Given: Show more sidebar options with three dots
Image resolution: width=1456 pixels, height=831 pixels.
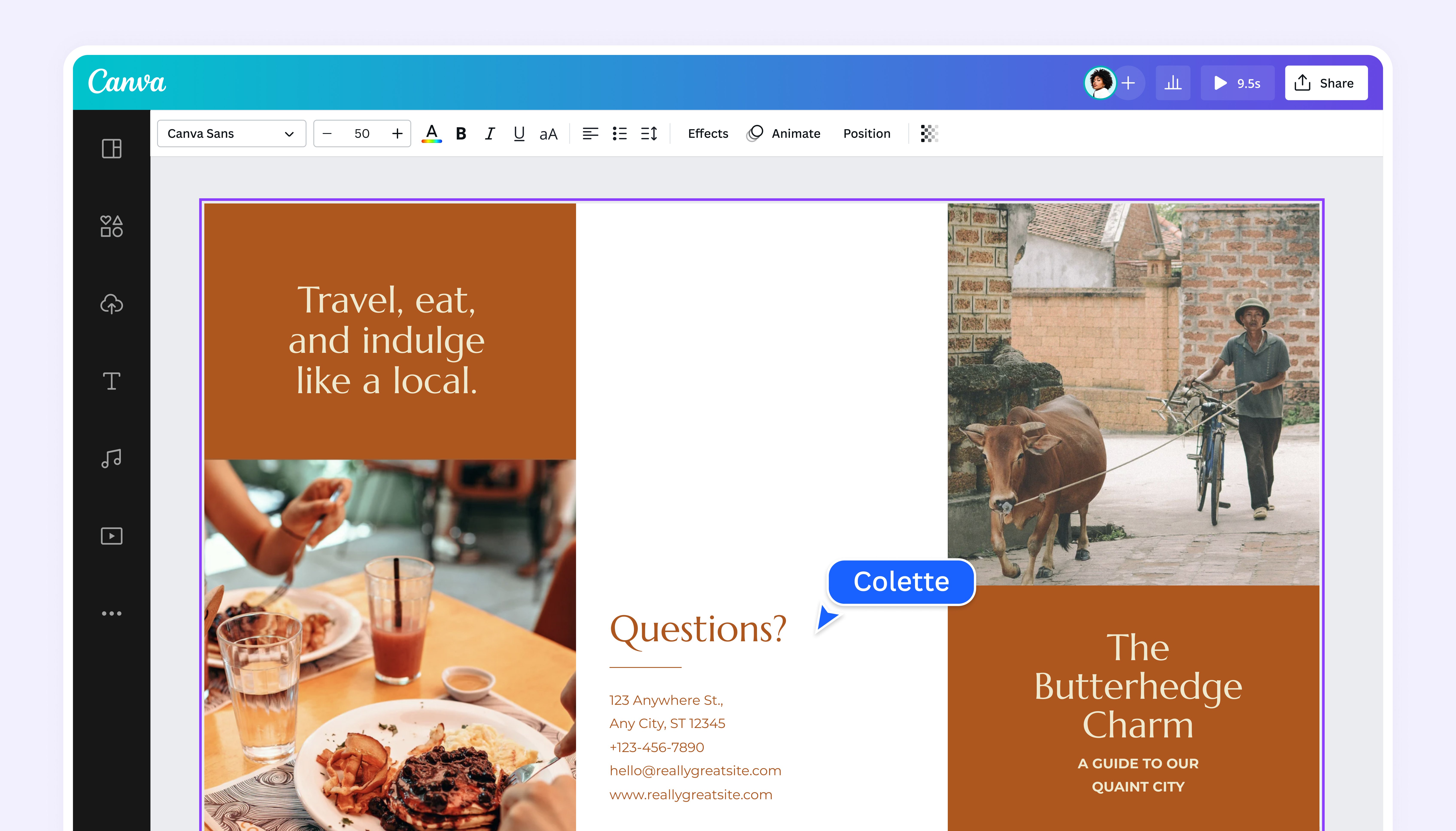Looking at the screenshot, I should 111,614.
